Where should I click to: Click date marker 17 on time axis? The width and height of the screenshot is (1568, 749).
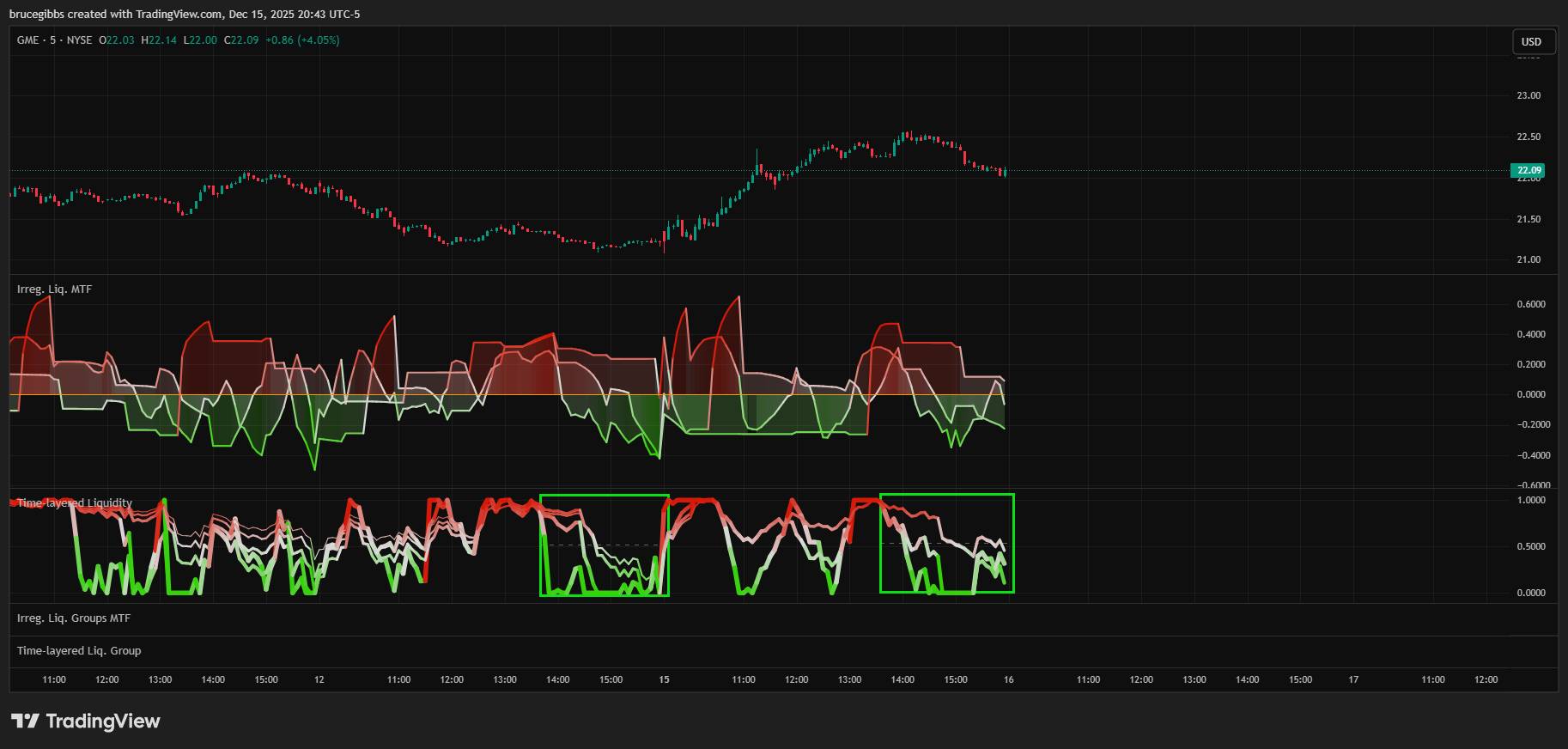click(1353, 679)
